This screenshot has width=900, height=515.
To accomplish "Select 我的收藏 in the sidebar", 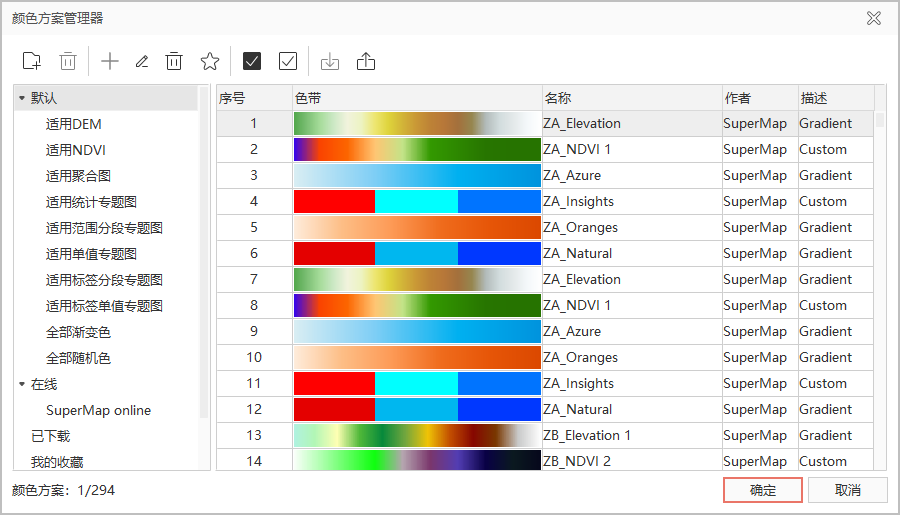I will (57, 462).
